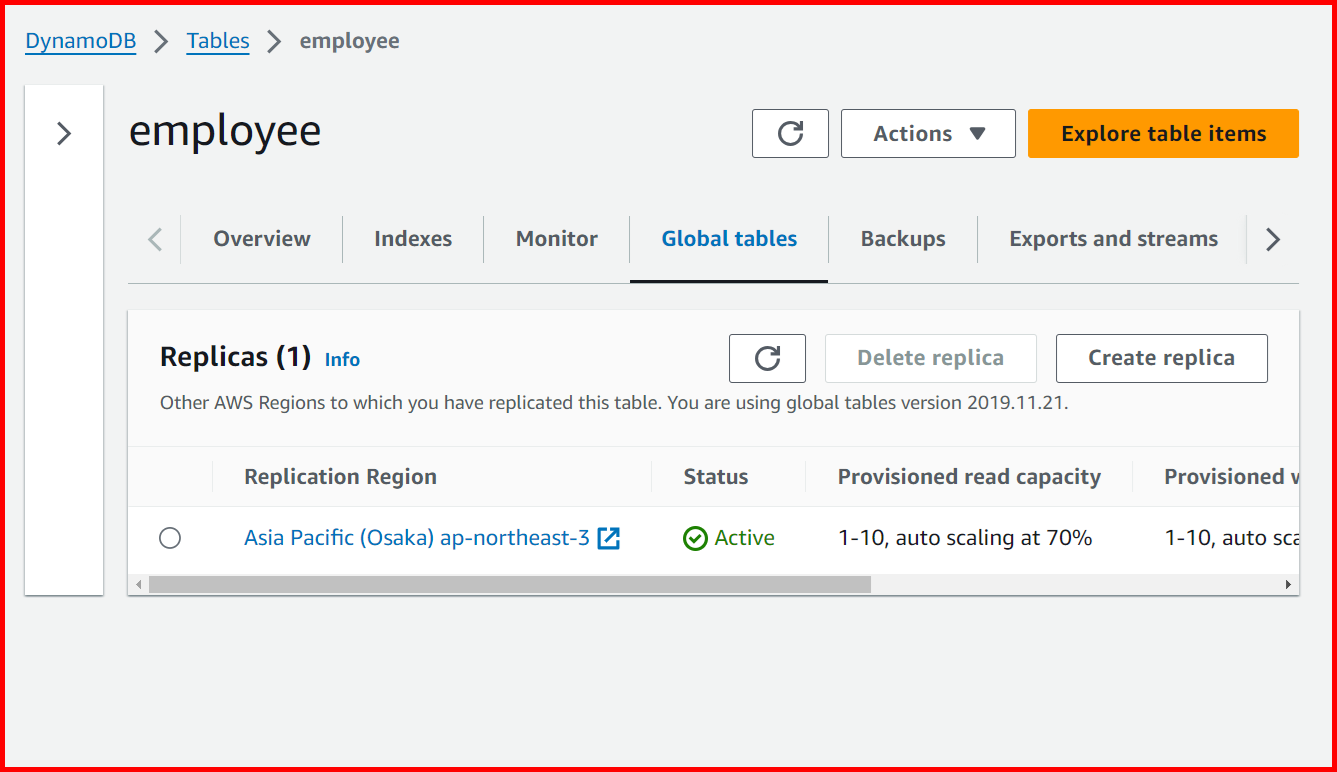Switch to the Backups tab
Image resolution: width=1337 pixels, height=772 pixels.
(x=902, y=239)
